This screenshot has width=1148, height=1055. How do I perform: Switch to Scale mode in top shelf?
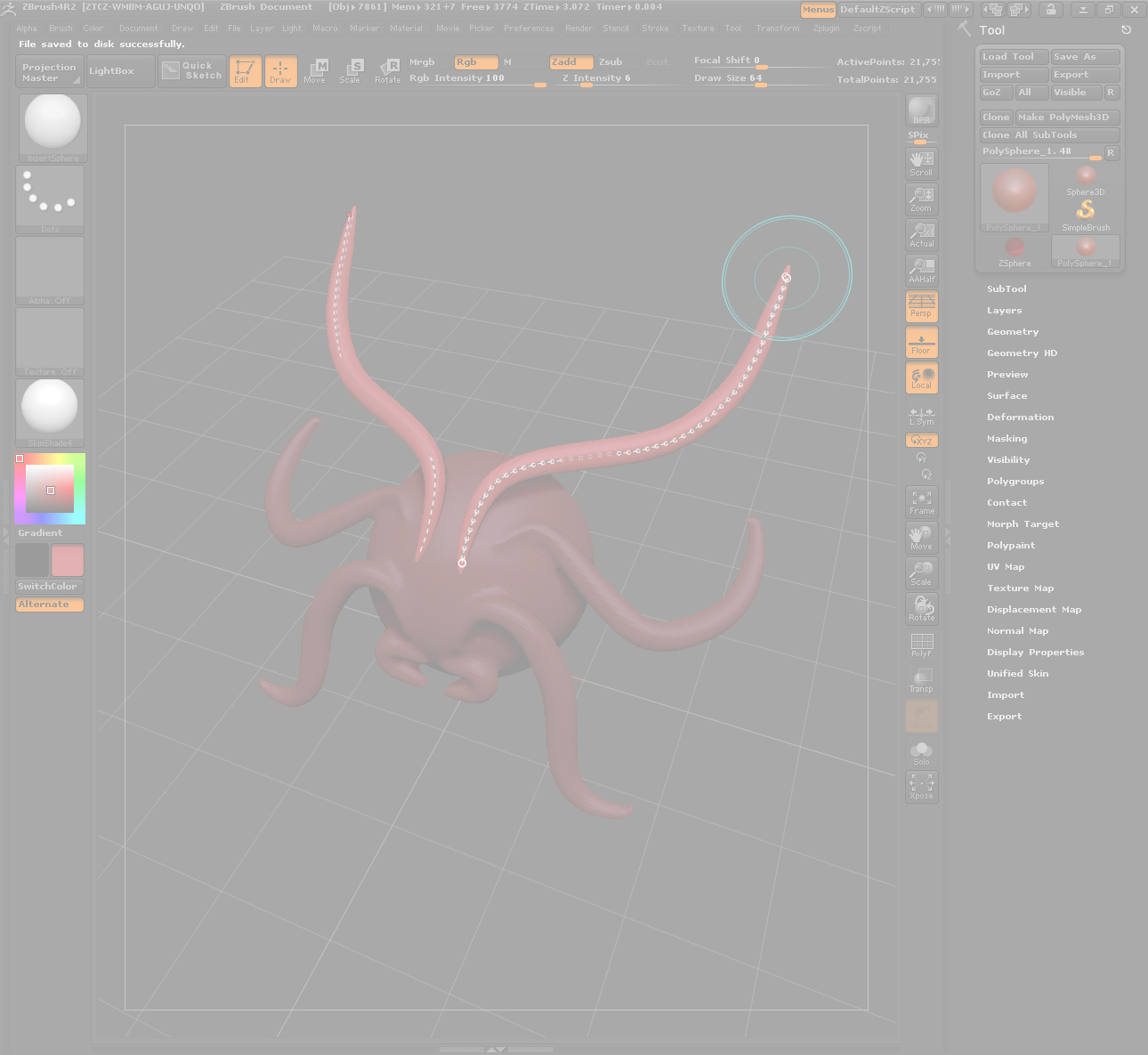click(351, 71)
